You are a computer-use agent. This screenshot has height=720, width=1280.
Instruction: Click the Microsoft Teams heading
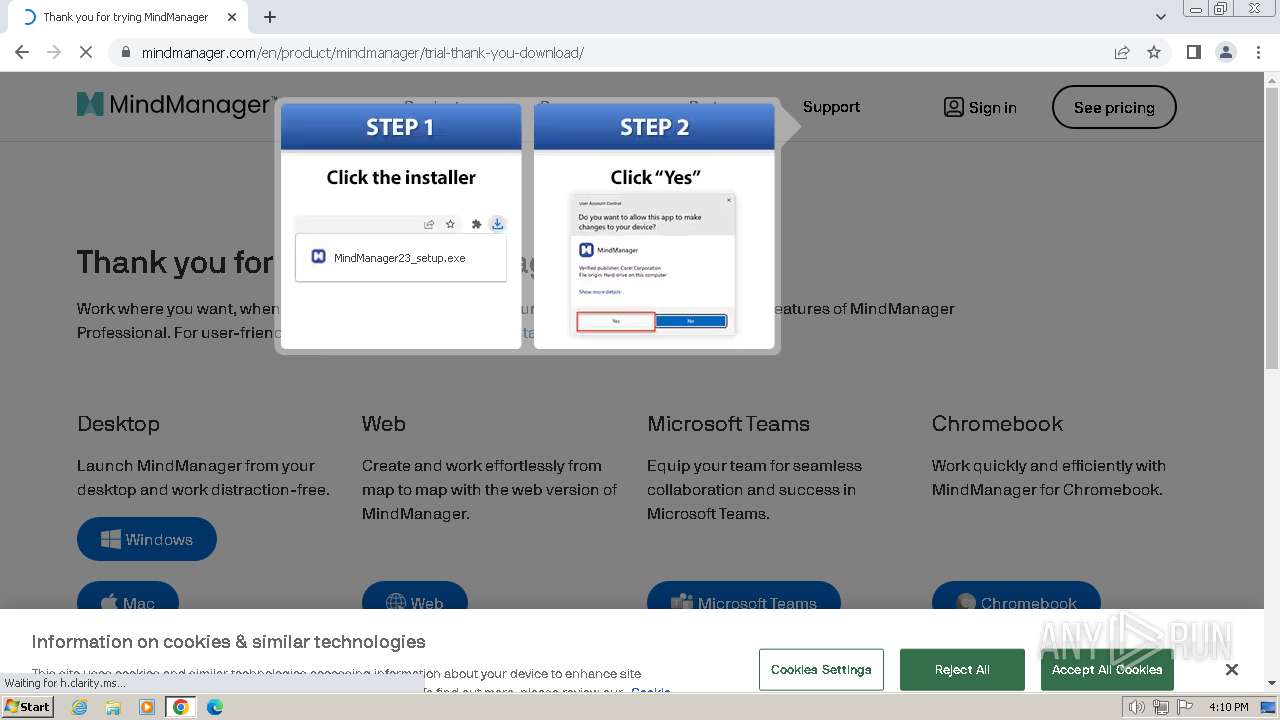(728, 423)
